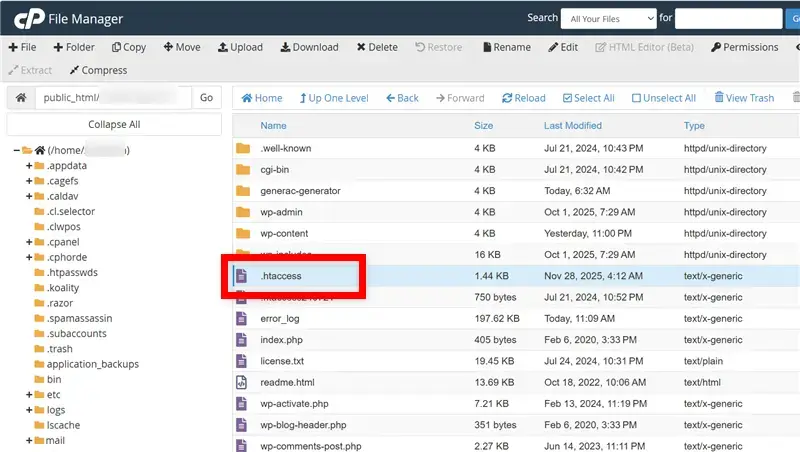Sort files by Last Modified column
The image size is (800, 452).
pyautogui.click(x=572, y=126)
